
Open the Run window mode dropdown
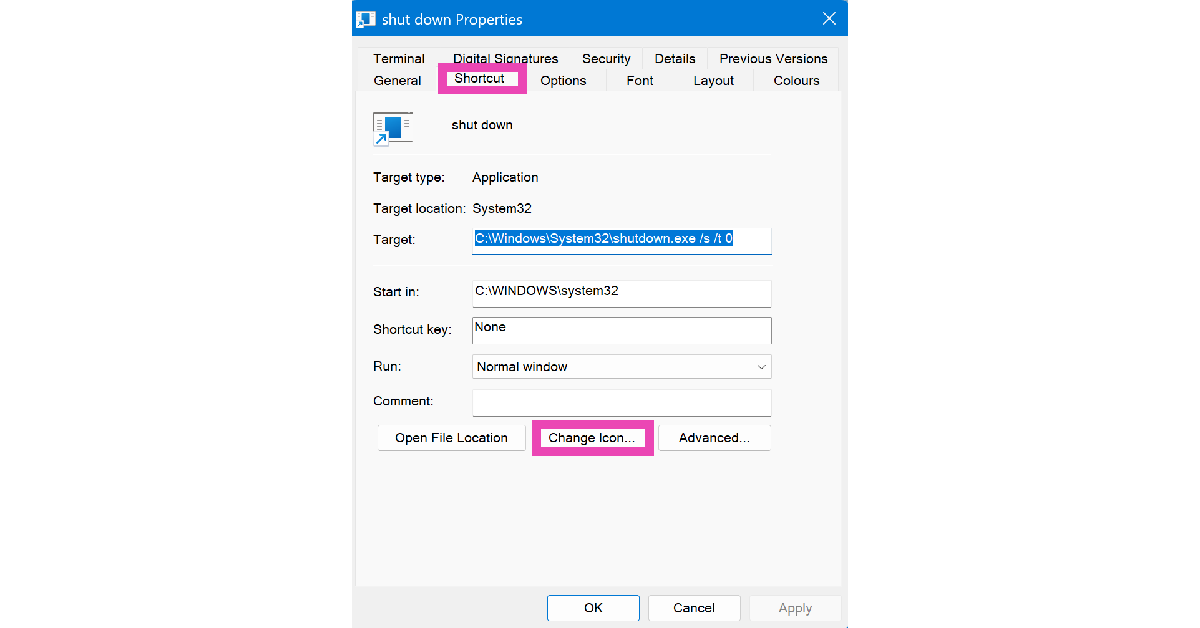tap(621, 367)
